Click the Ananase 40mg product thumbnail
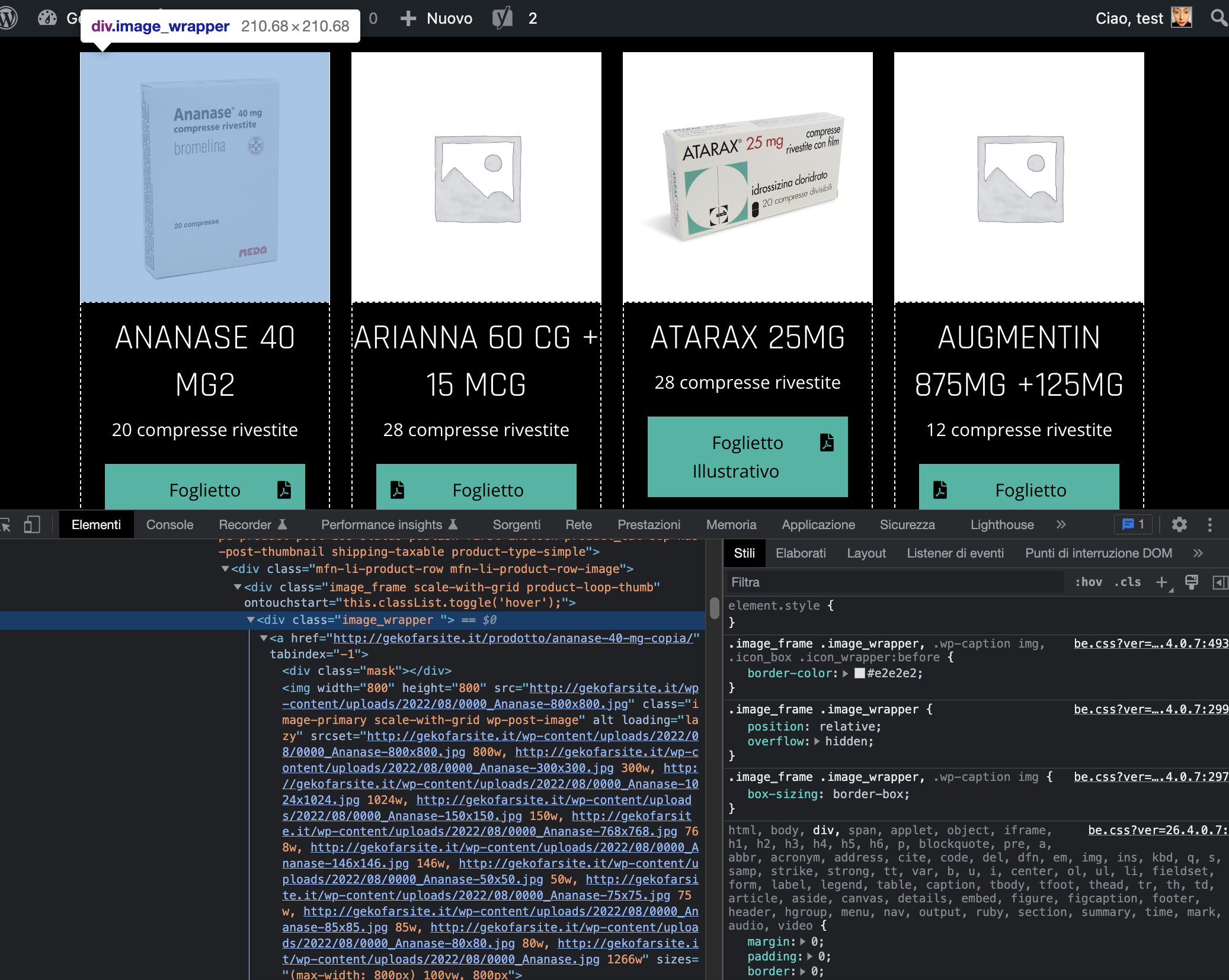Screen dimensions: 1229x980 click(x=205, y=177)
